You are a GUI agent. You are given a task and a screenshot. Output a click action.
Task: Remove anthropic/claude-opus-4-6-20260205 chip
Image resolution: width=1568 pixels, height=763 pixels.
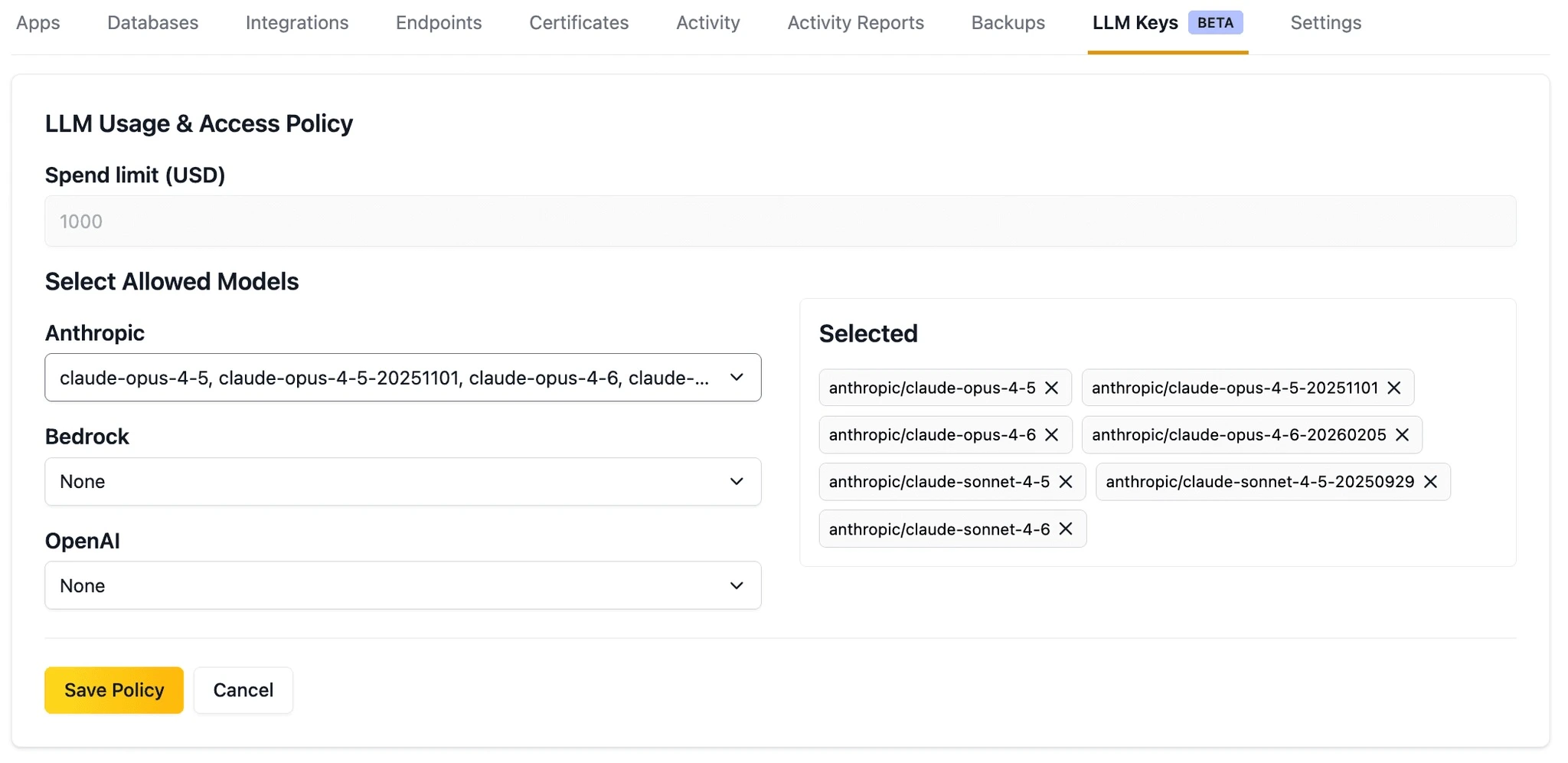pyautogui.click(x=1403, y=434)
